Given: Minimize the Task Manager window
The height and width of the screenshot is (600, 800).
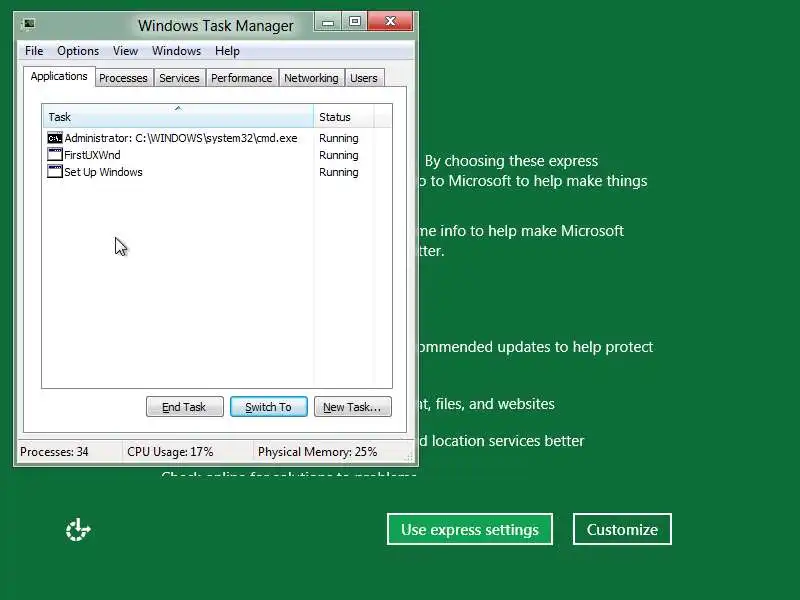Looking at the screenshot, I should [x=328, y=22].
